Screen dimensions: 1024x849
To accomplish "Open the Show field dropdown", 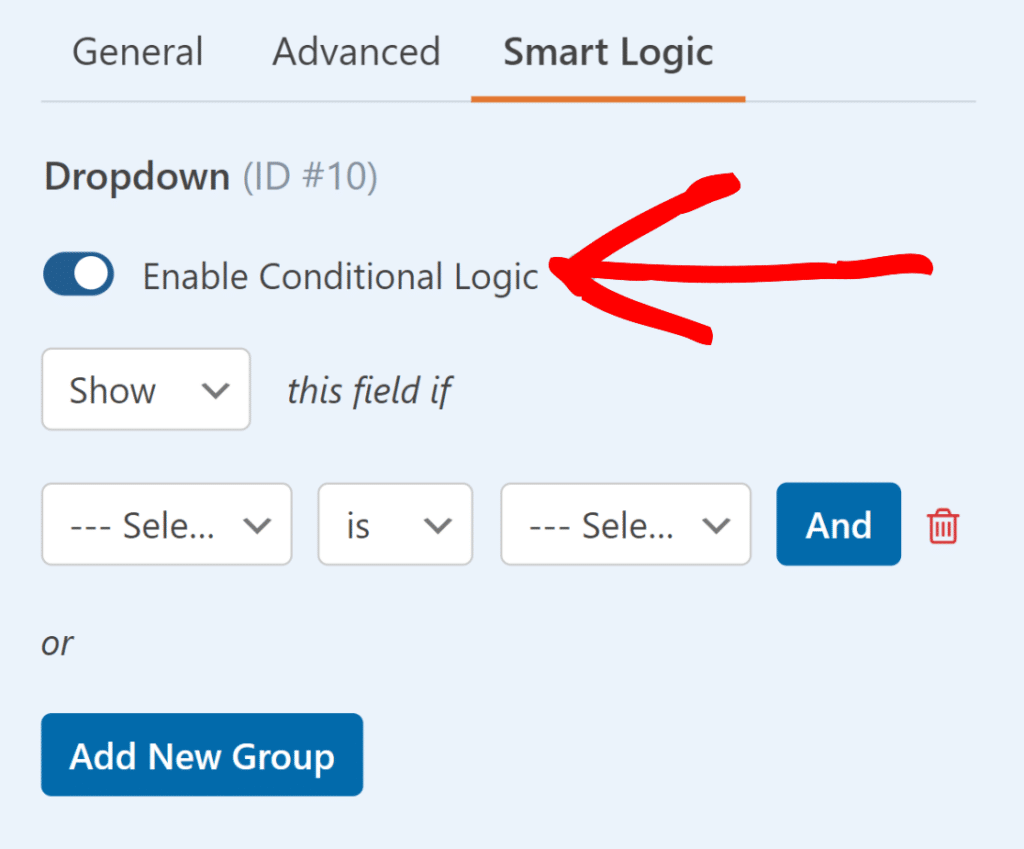I will (x=145, y=390).
